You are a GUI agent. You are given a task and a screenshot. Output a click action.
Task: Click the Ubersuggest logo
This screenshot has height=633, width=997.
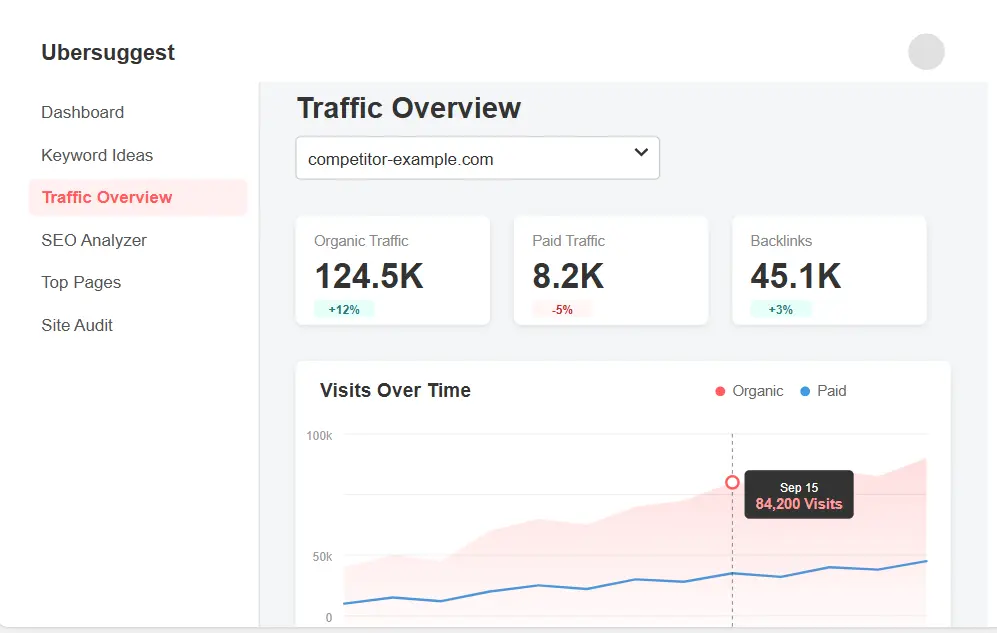107,52
